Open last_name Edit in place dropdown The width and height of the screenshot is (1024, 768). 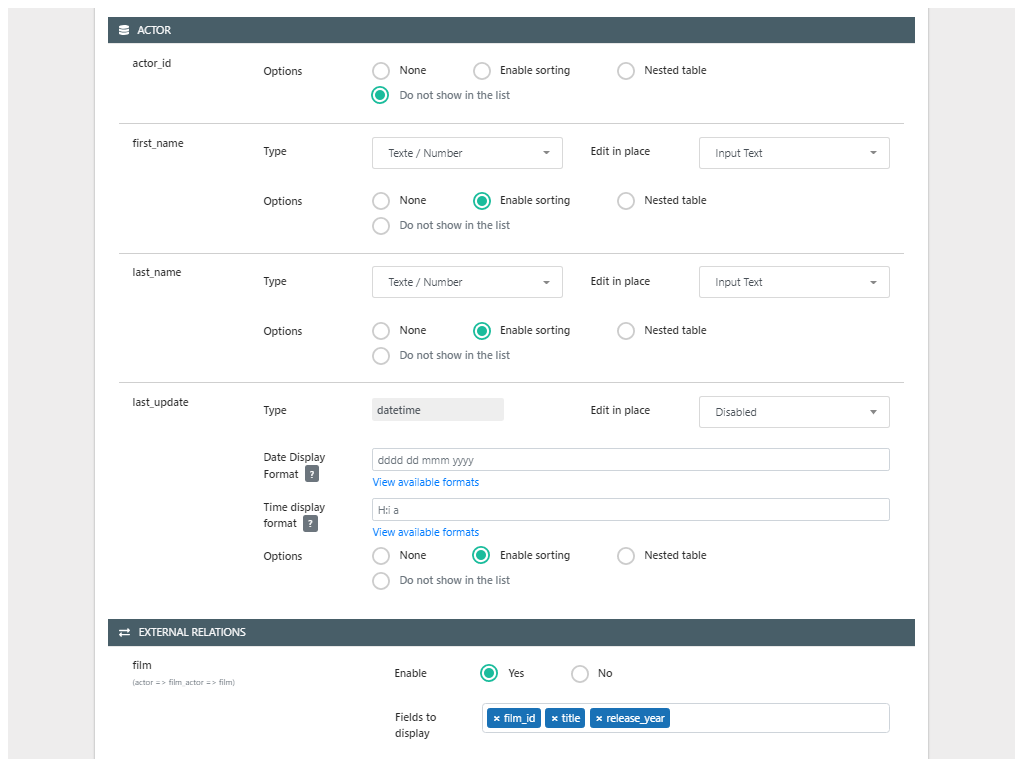[794, 283]
